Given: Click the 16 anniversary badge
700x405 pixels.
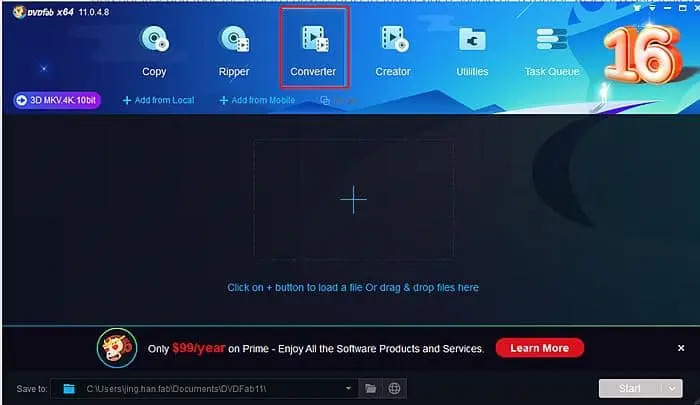Looking at the screenshot, I should [643, 54].
